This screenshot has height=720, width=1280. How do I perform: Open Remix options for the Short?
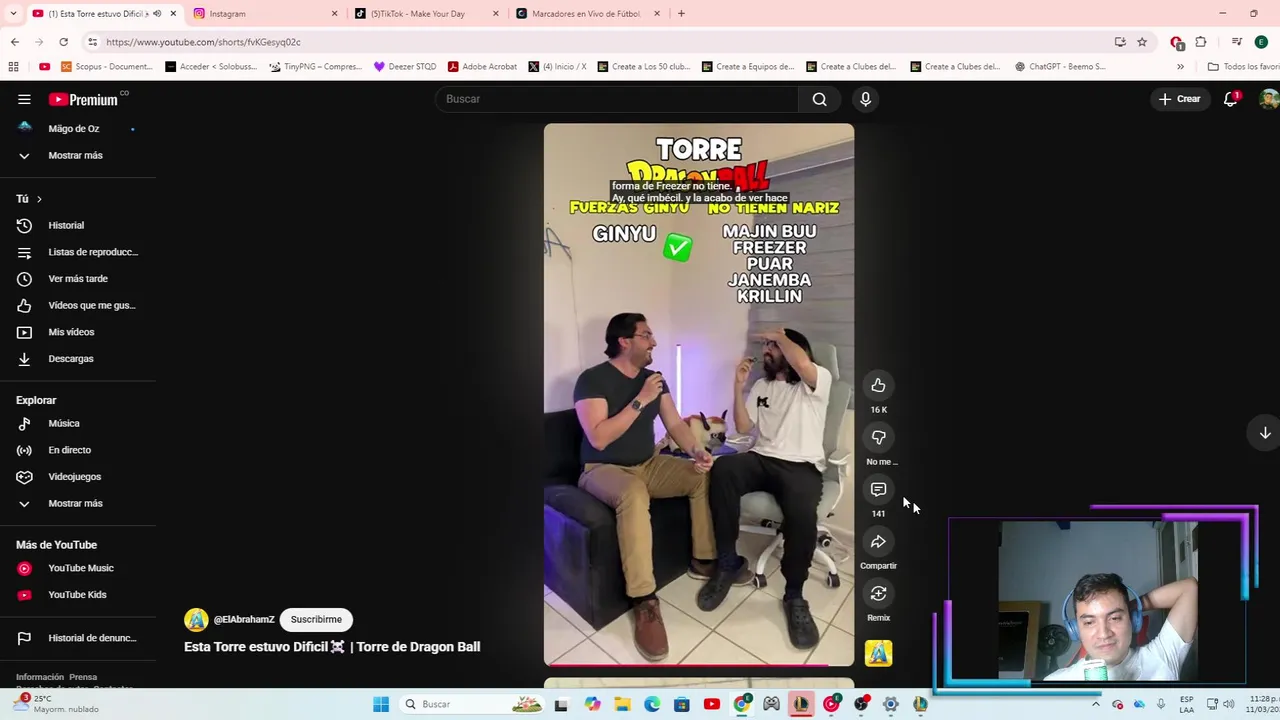(878, 594)
